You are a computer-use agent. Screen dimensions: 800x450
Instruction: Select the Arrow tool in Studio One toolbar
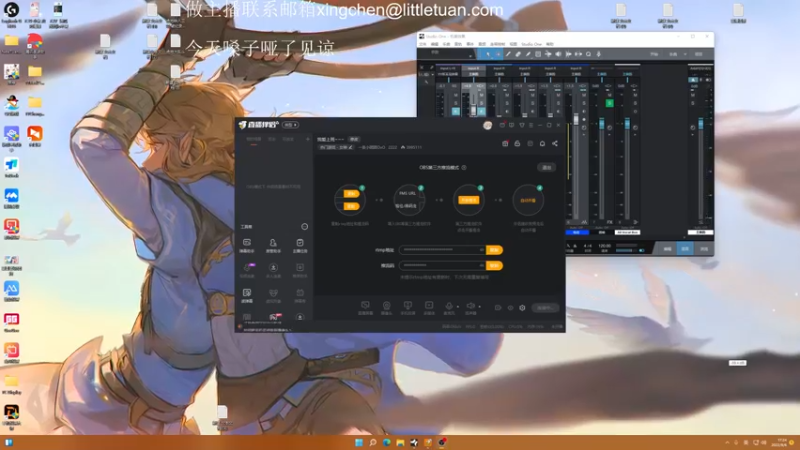coord(488,54)
